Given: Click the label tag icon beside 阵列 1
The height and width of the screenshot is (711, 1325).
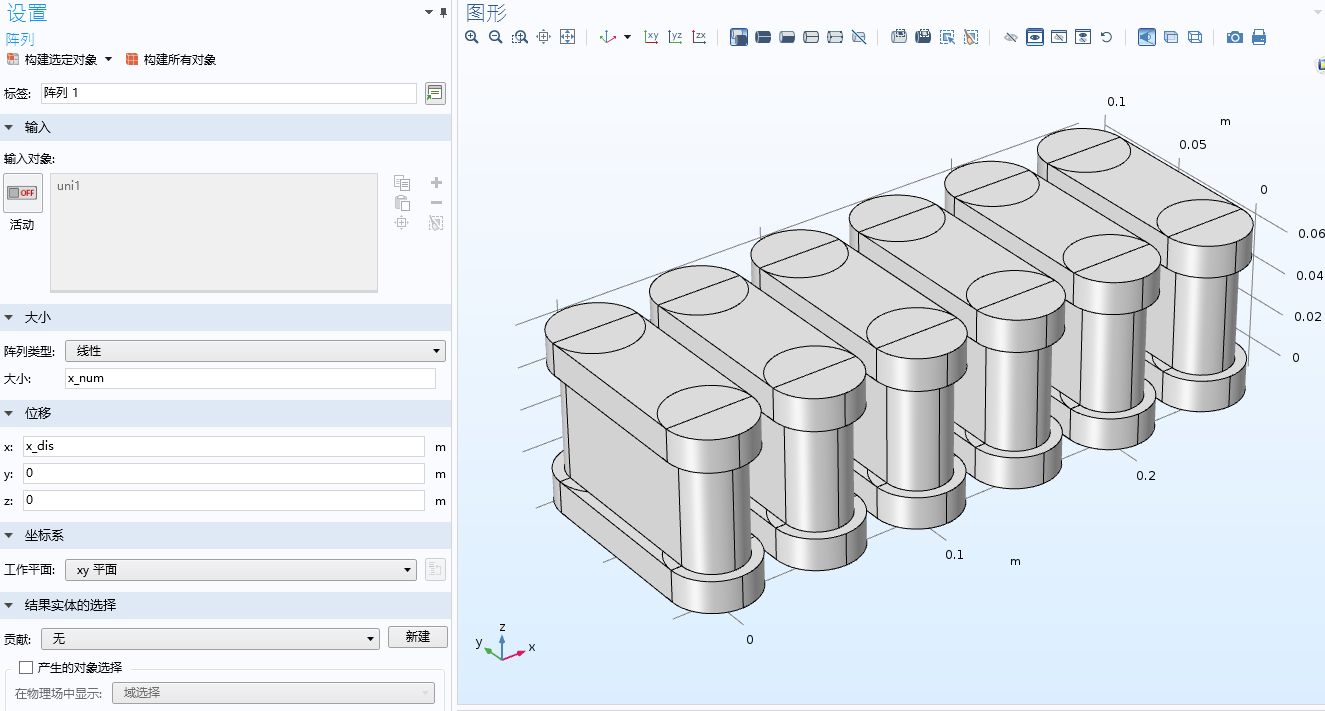Looking at the screenshot, I should point(435,93).
